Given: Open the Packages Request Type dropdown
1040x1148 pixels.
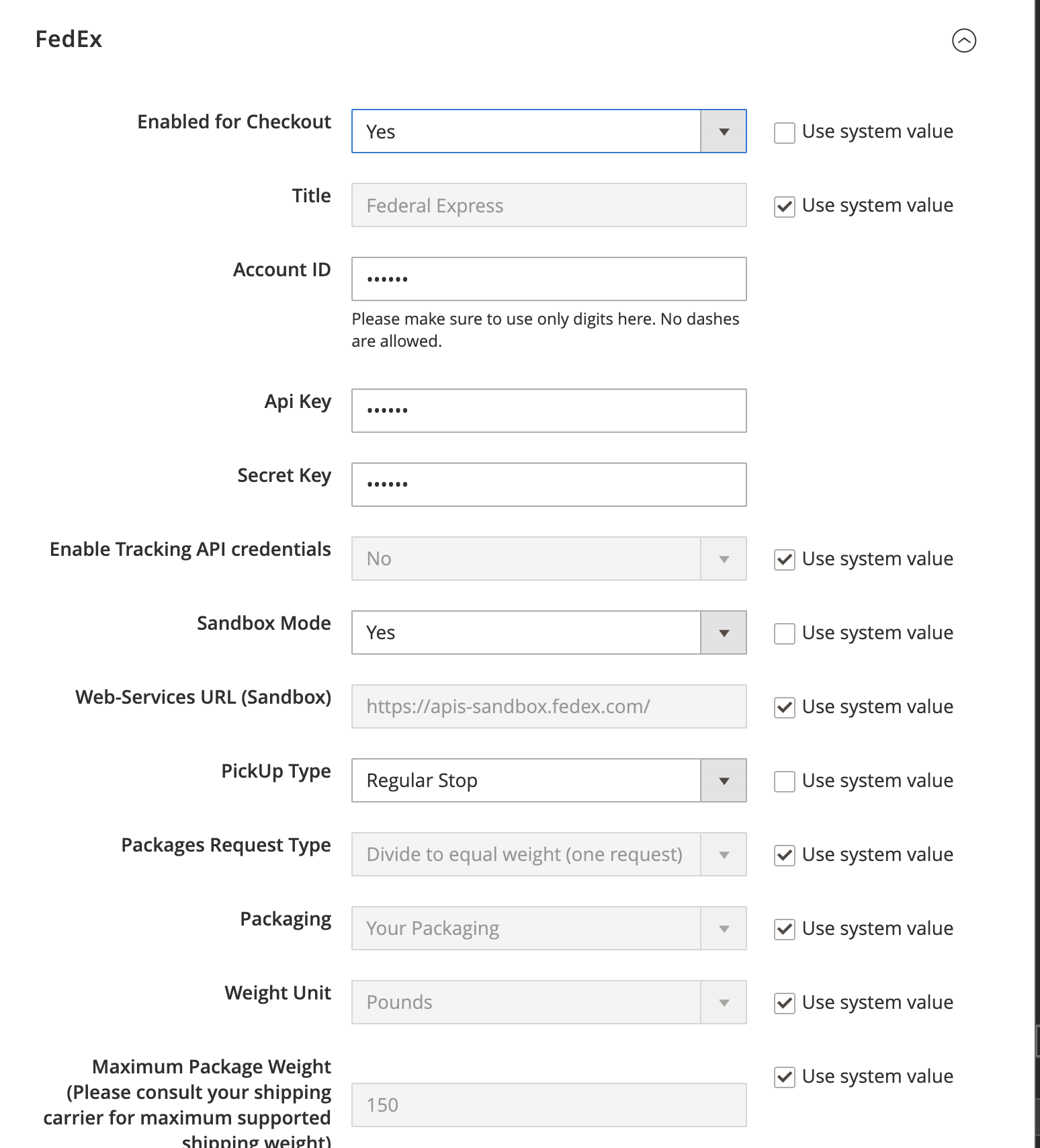Looking at the screenshot, I should pos(549,854).
